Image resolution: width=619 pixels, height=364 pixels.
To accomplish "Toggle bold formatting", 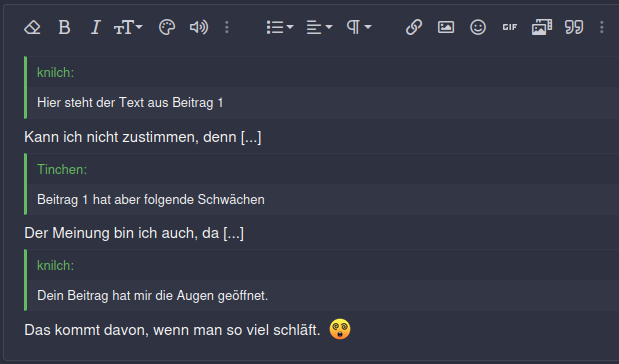I will (x=64, y=27).
